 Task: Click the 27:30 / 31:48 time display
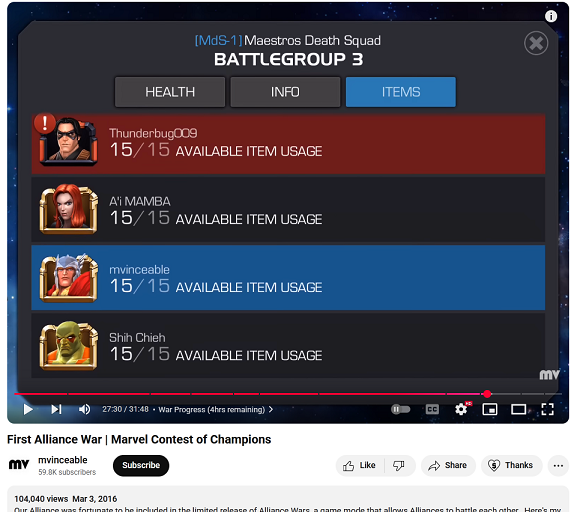pos(125,409)
